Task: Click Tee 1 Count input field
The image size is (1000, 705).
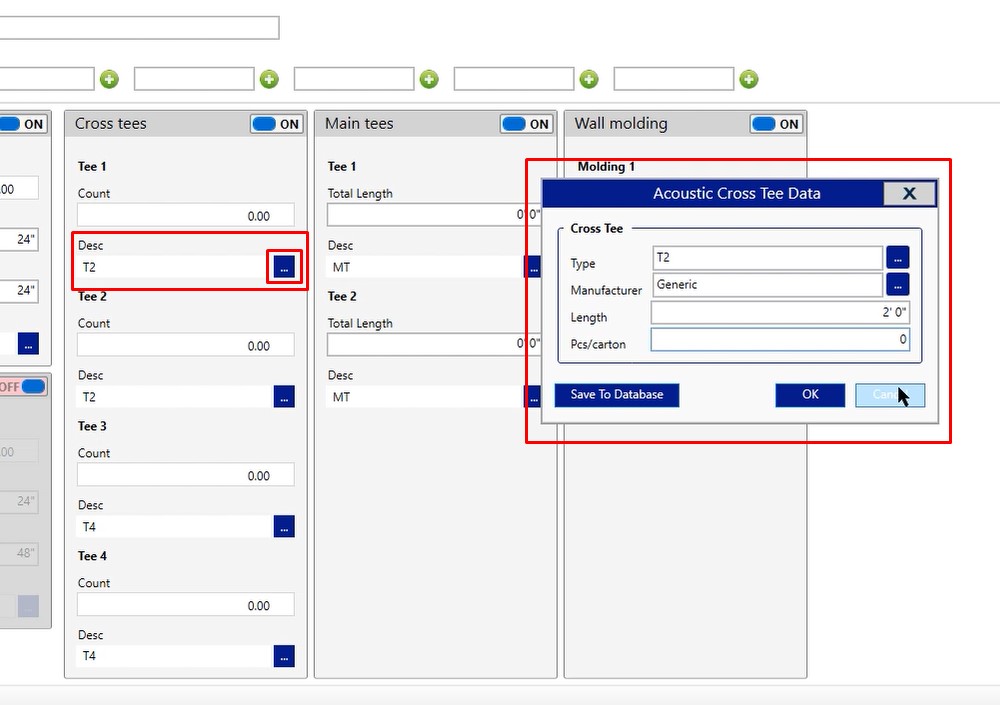Action: tap(186, 215)
